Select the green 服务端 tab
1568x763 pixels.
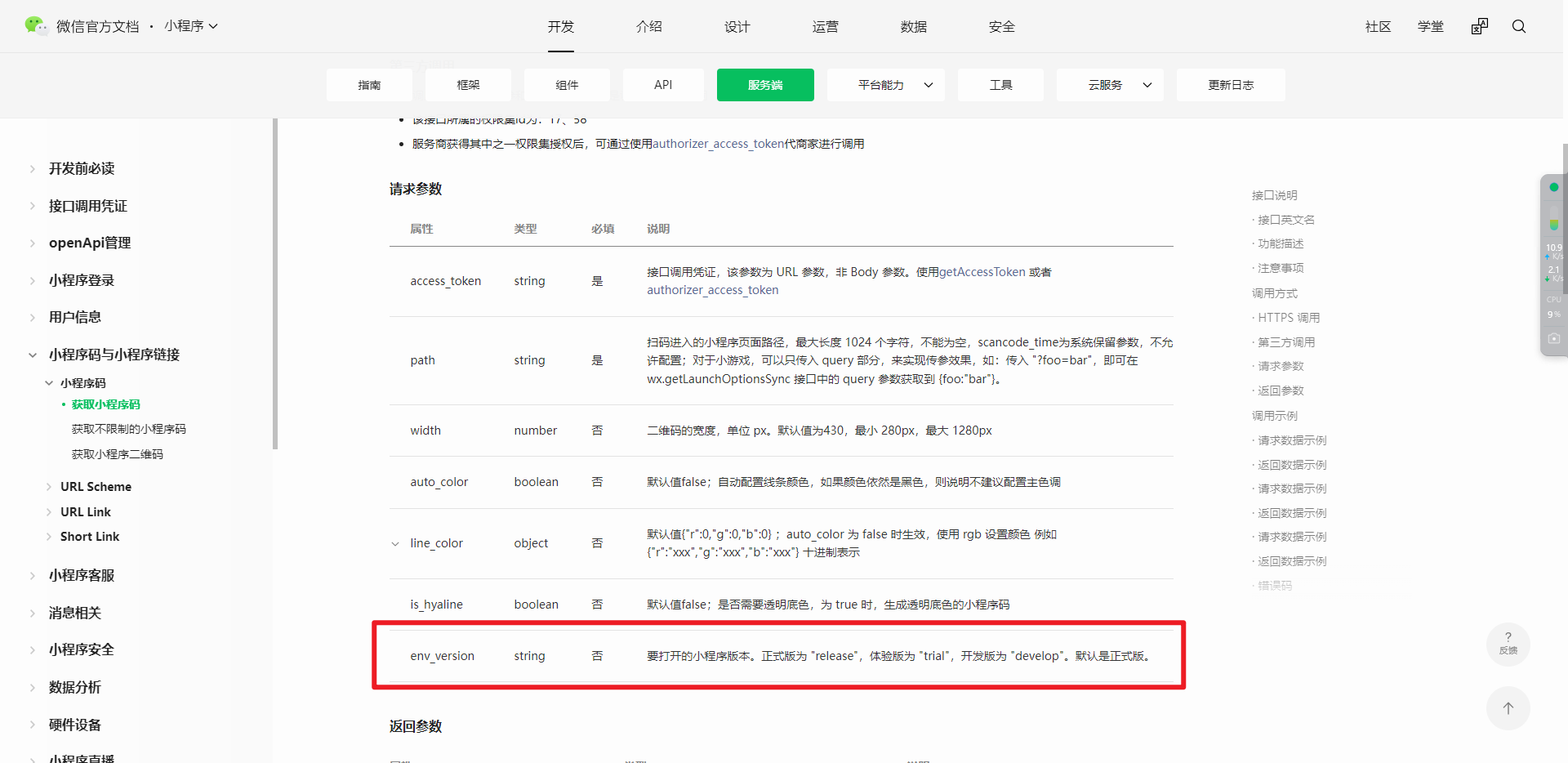click(x=765, y=85)
